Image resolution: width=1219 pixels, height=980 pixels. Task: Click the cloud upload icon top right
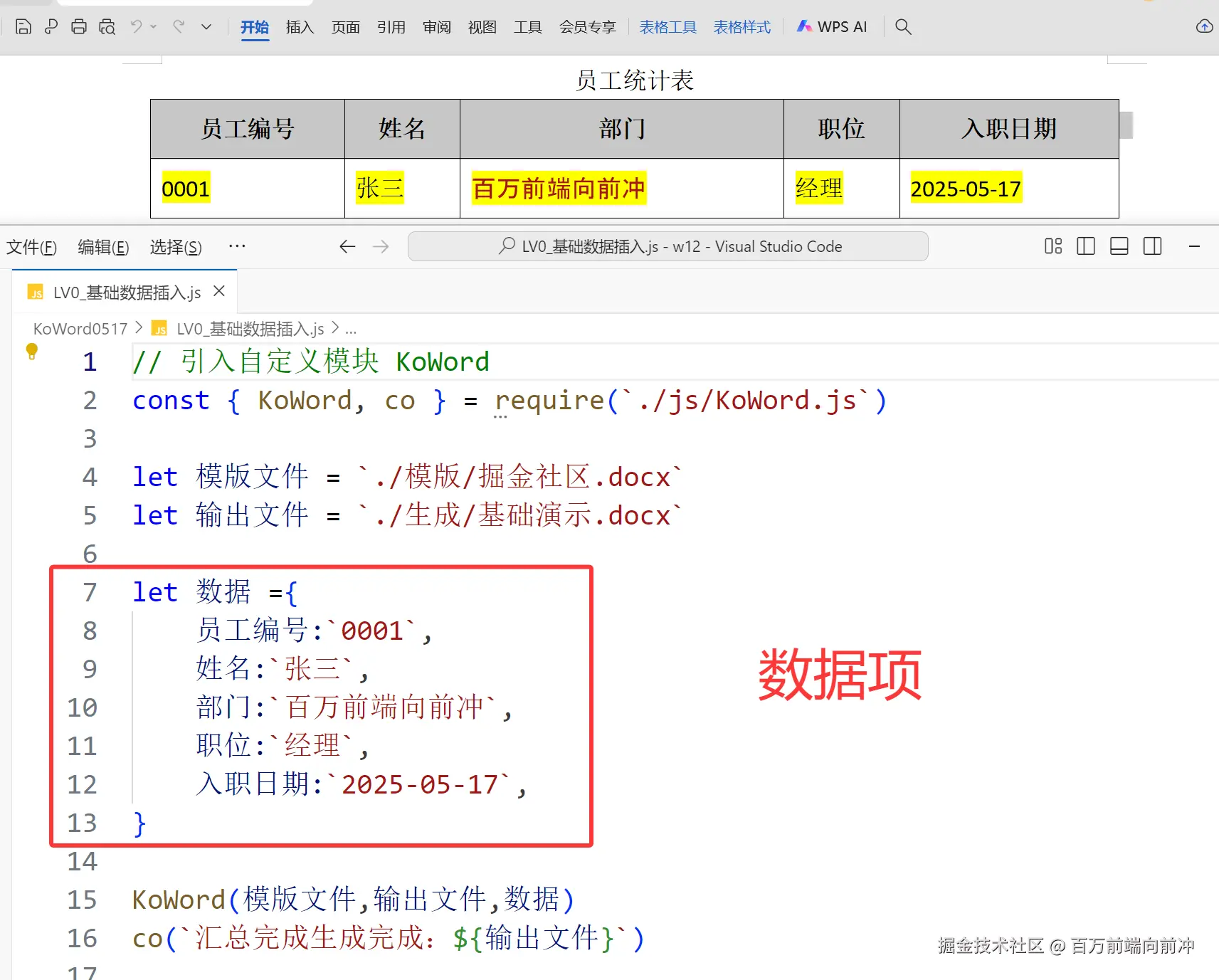[x=1205, y=26]
